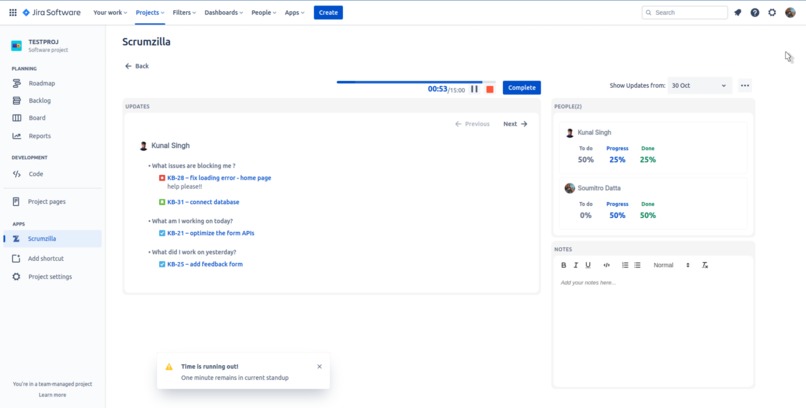Open the Normal text style dropdown
The height and width of the screenshot is (408, 806).
click(671, 265)
